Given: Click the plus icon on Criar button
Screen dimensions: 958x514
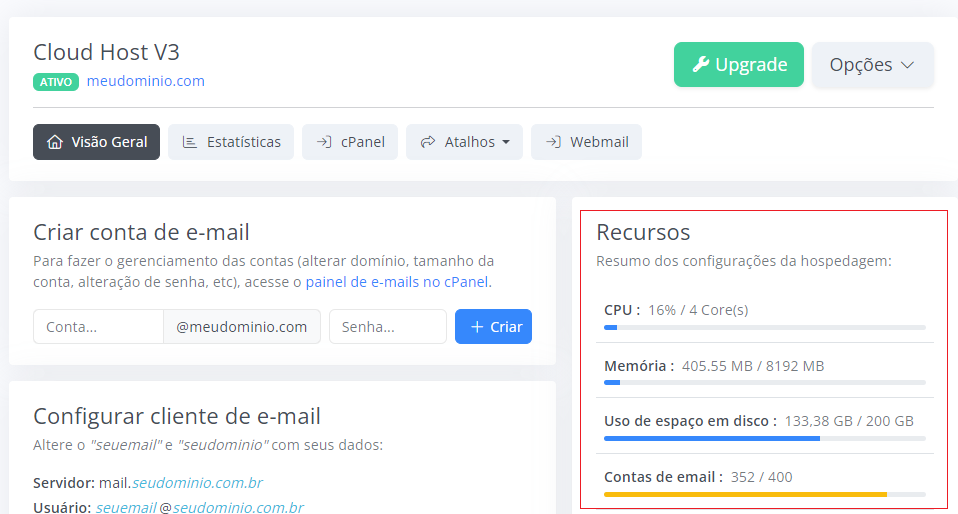Looking at the screenshot, I should tap(477, 327).
